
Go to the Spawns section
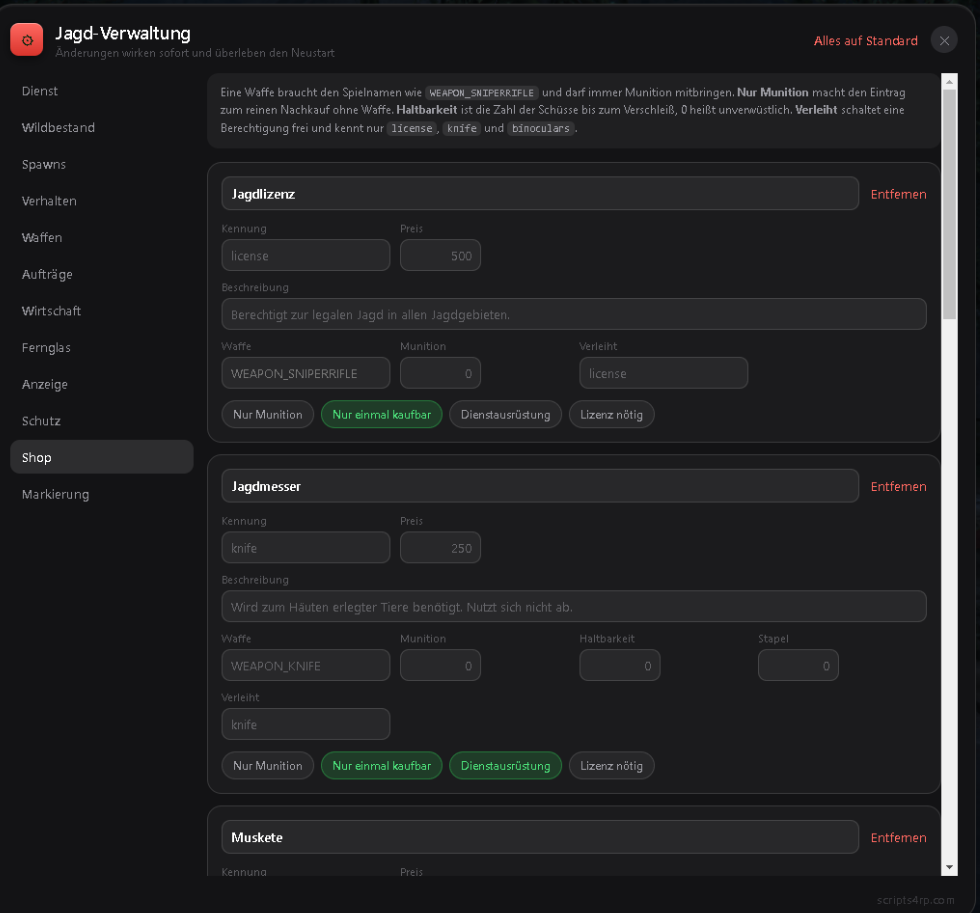(102, 164)
